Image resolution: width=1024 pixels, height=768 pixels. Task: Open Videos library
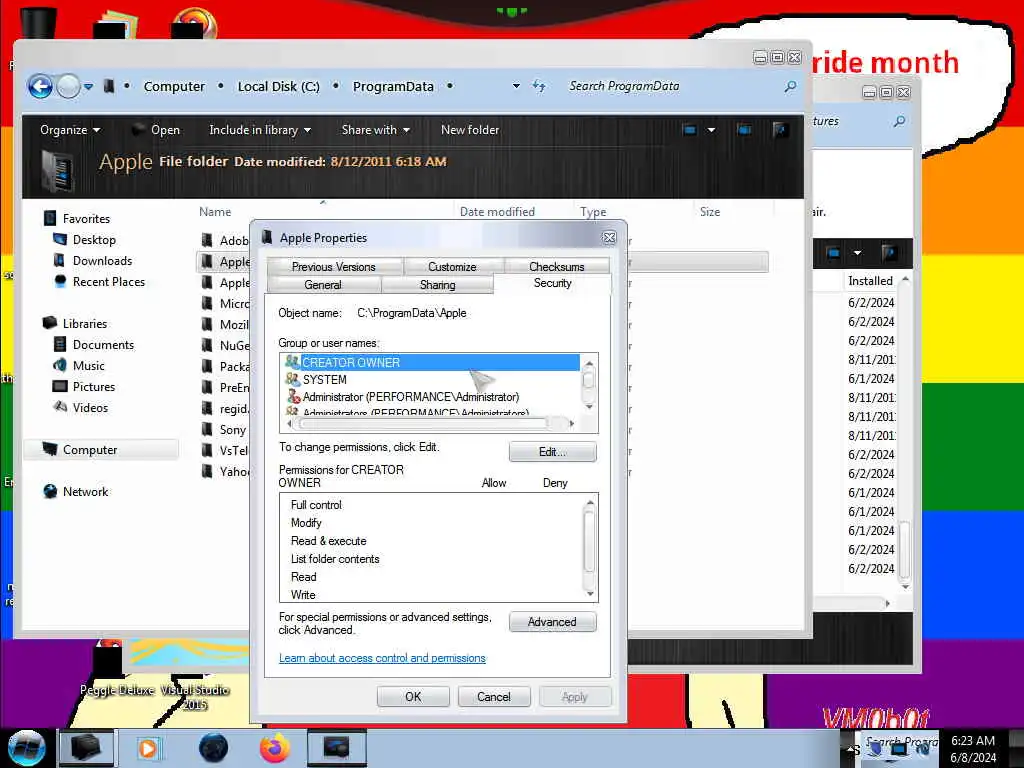[x=90, y=408]
